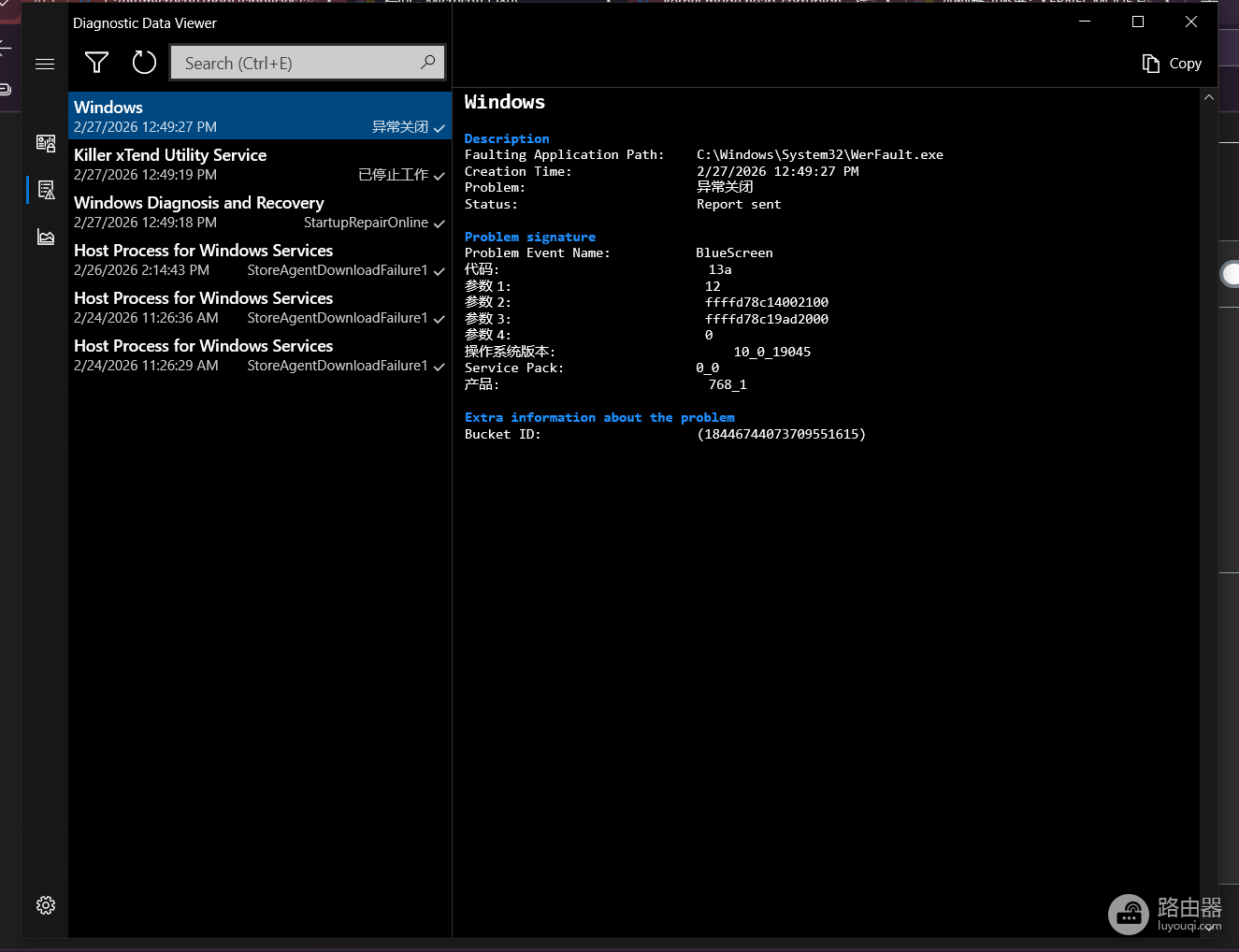Select Host Process report from 2/24/2026 11:26:36 AM

tap(260, 307)
